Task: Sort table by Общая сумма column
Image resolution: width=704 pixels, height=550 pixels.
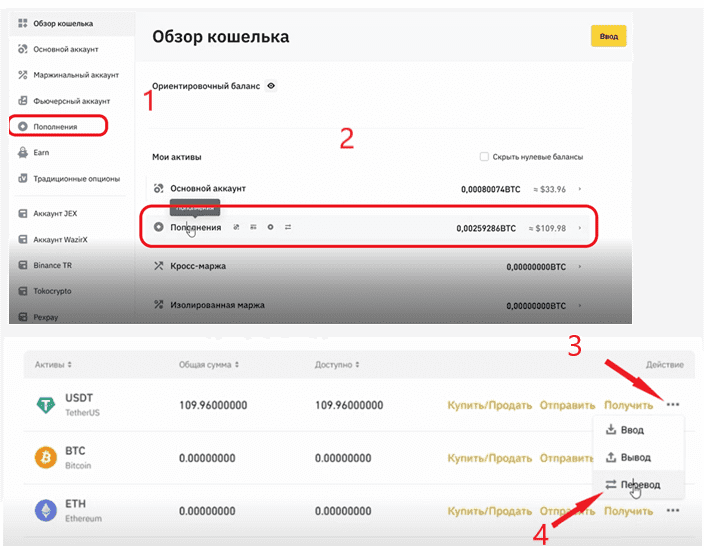Action: [209, 365]
